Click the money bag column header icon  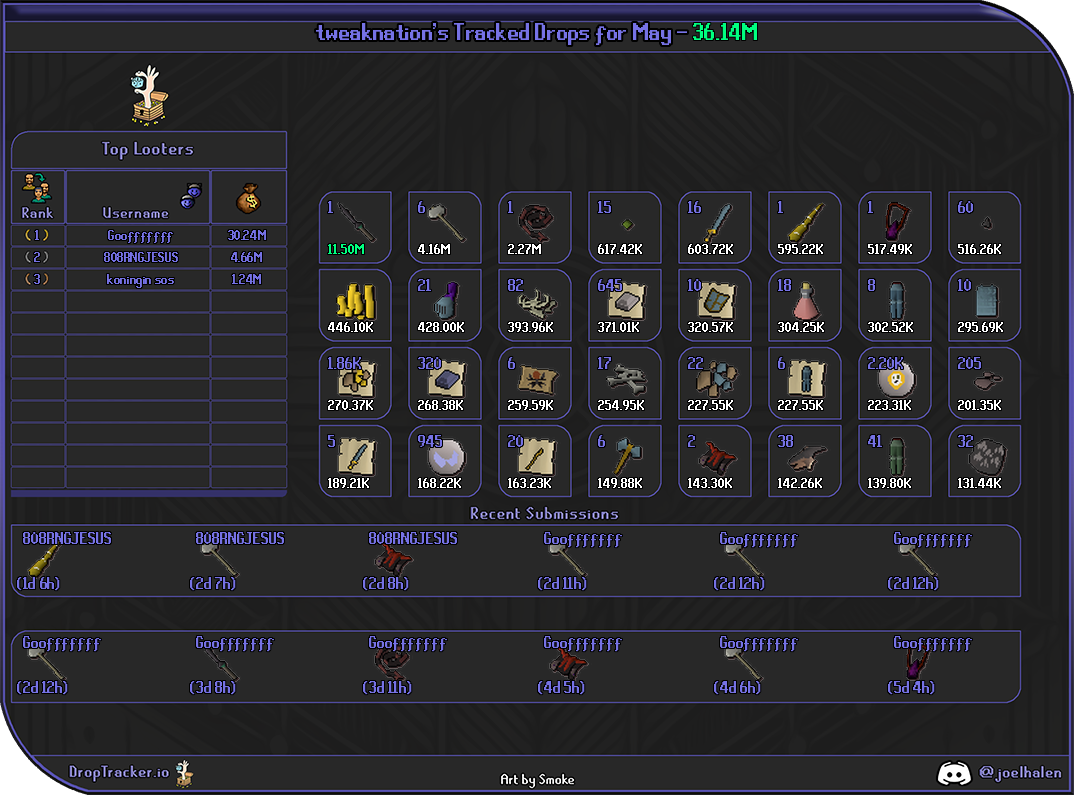point(249,199)
